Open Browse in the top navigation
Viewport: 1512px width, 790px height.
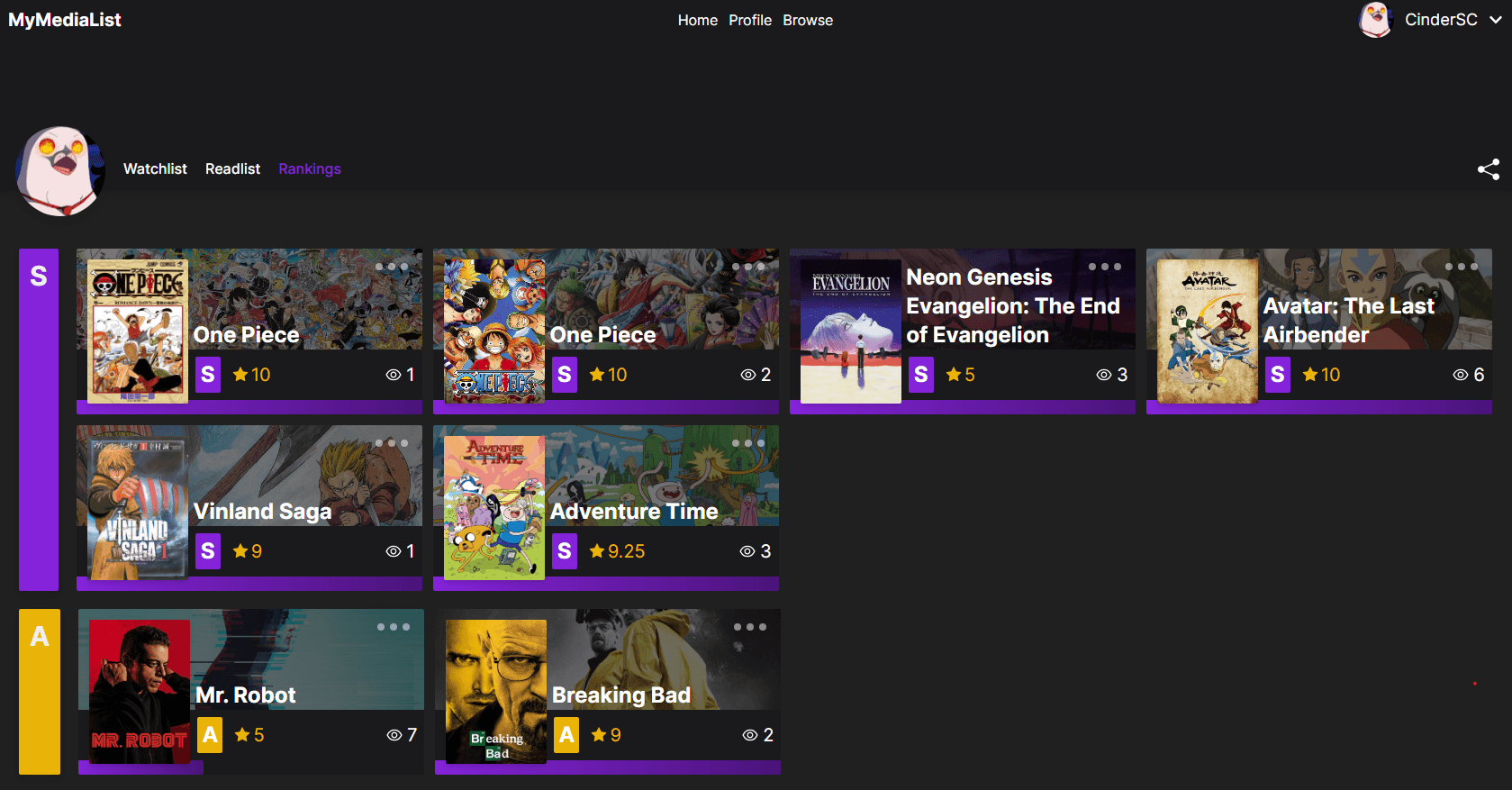pos(808,20)
